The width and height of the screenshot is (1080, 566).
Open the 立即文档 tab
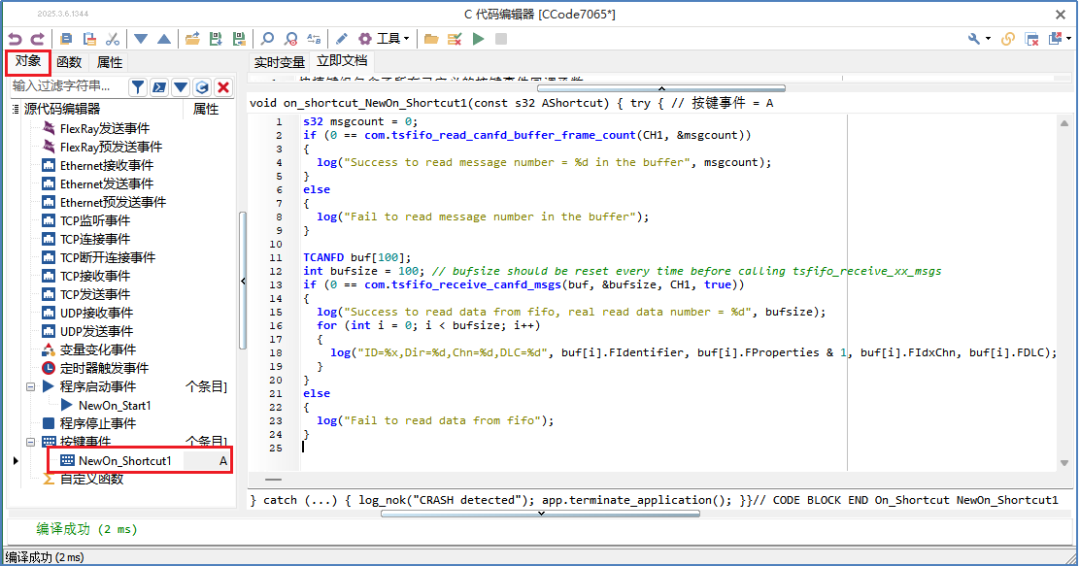point(342,61)
